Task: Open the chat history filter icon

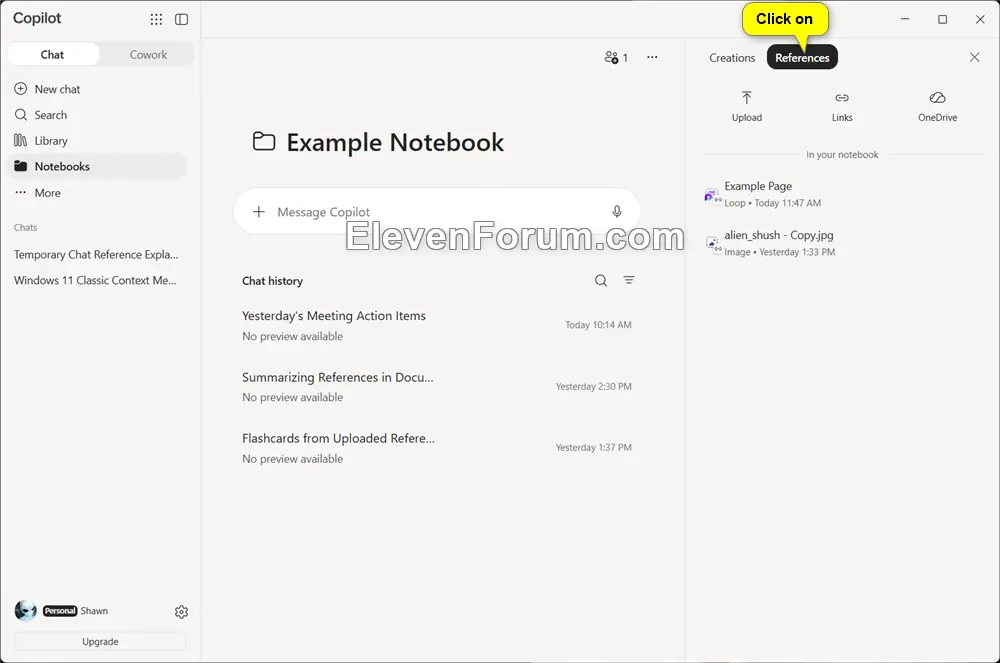Action: click(x=629, y=280)
